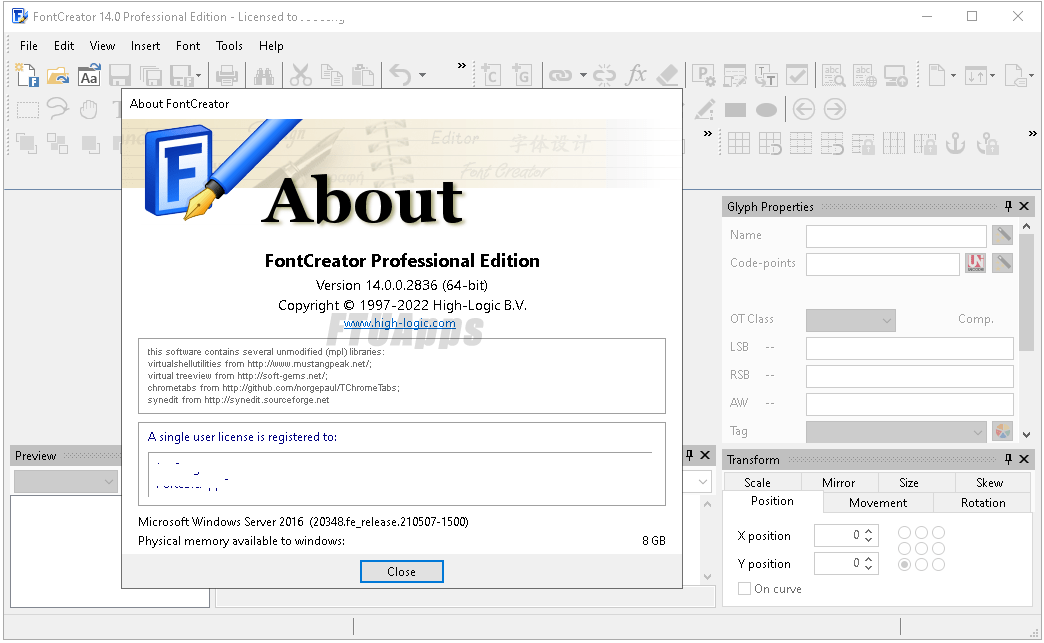Open the www.high-logic.com link
Image resolution: width=1044 pixels, height=643 pixels.
pyautogui.click(x=400, y=323)
